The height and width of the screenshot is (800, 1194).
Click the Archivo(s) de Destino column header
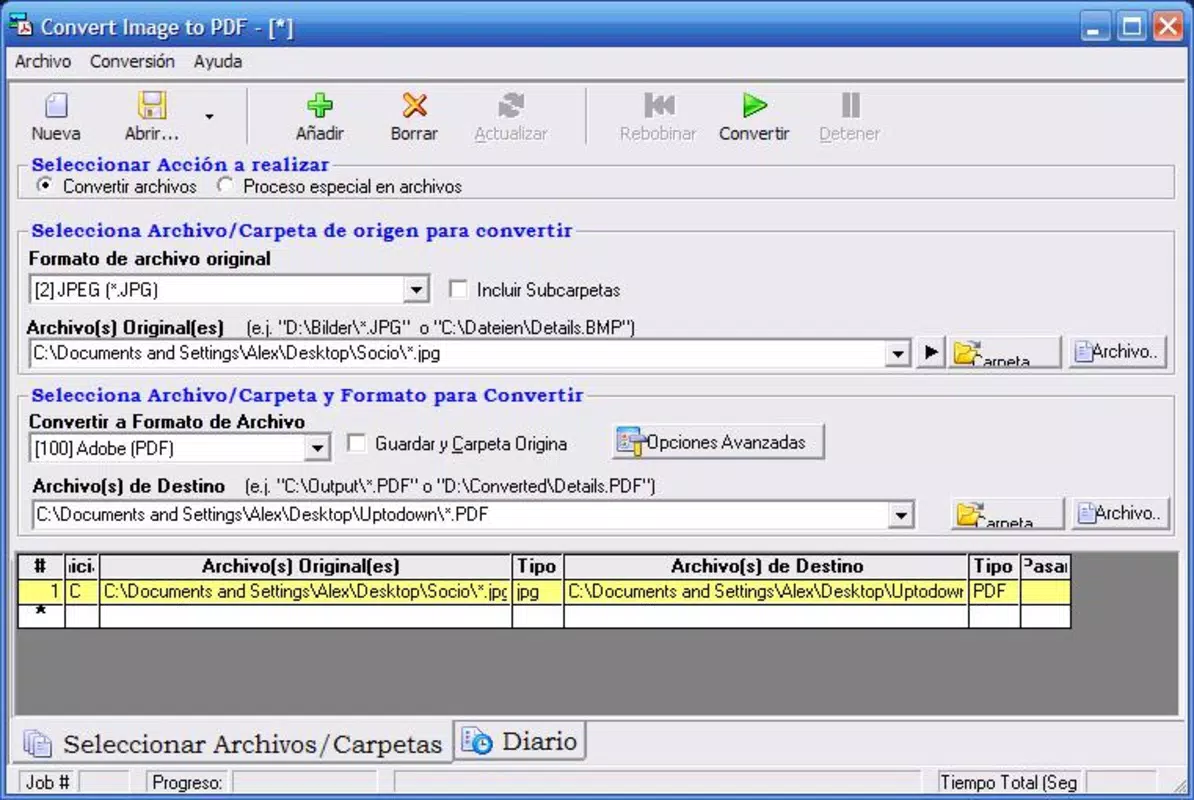[x=766, y=566]
